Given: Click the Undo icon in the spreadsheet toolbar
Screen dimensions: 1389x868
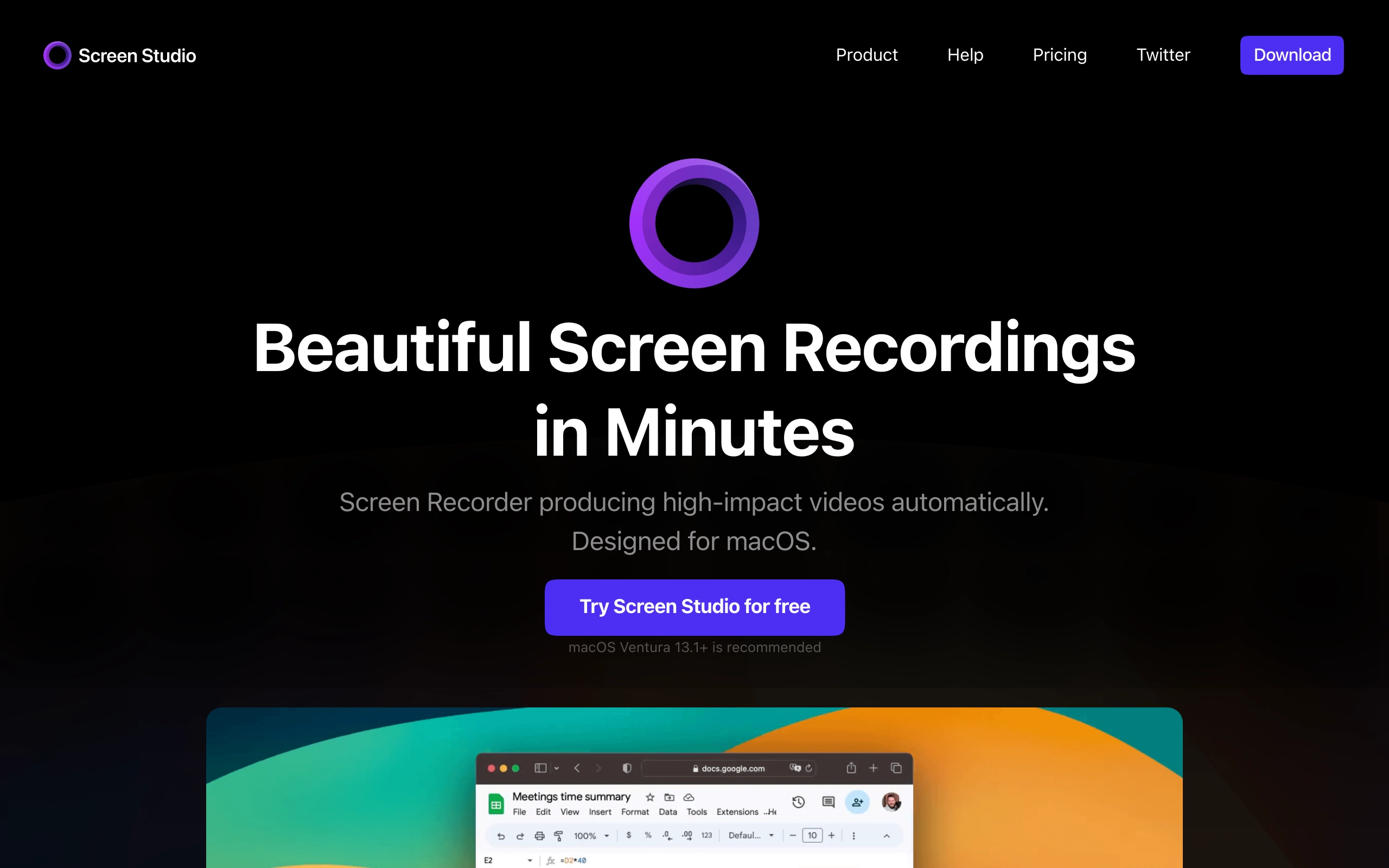Looking at the screenshot, I should pyautogui.click(x=502, y=837).
